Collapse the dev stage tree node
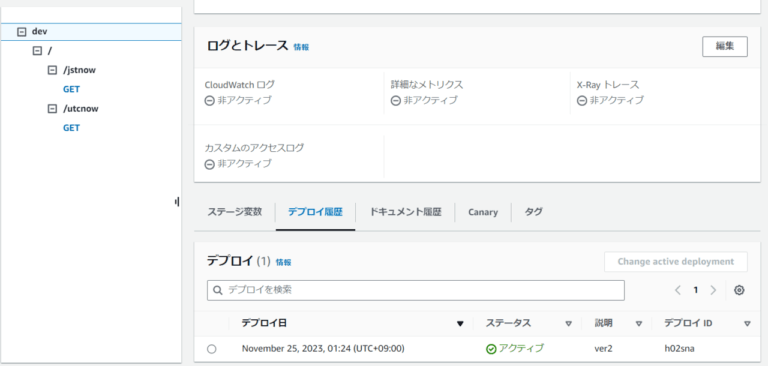The image size is (768, 366). click(x=21, y=31)
